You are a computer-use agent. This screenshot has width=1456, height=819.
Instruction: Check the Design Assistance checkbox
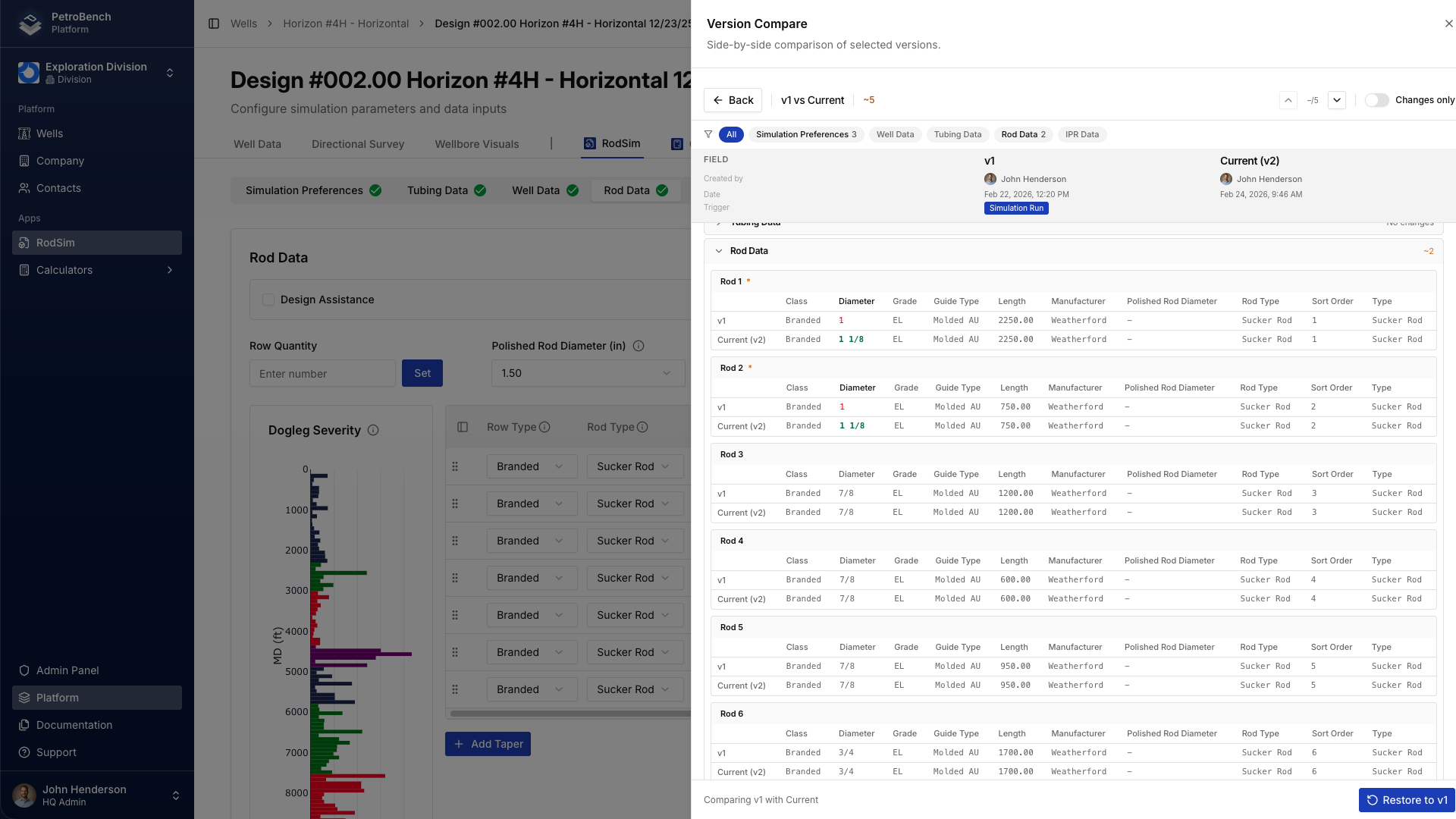[268, 300]
